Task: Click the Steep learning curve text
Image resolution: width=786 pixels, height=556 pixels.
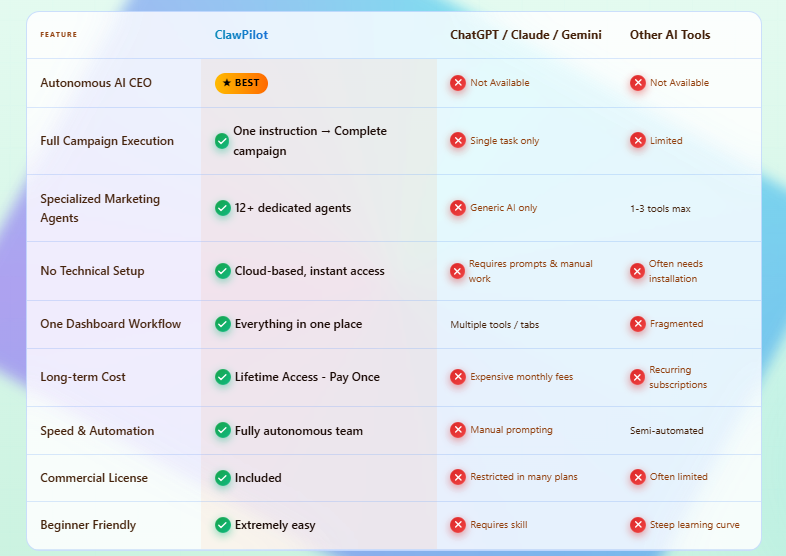Action: pyautogui.click(x=695, y=525)
